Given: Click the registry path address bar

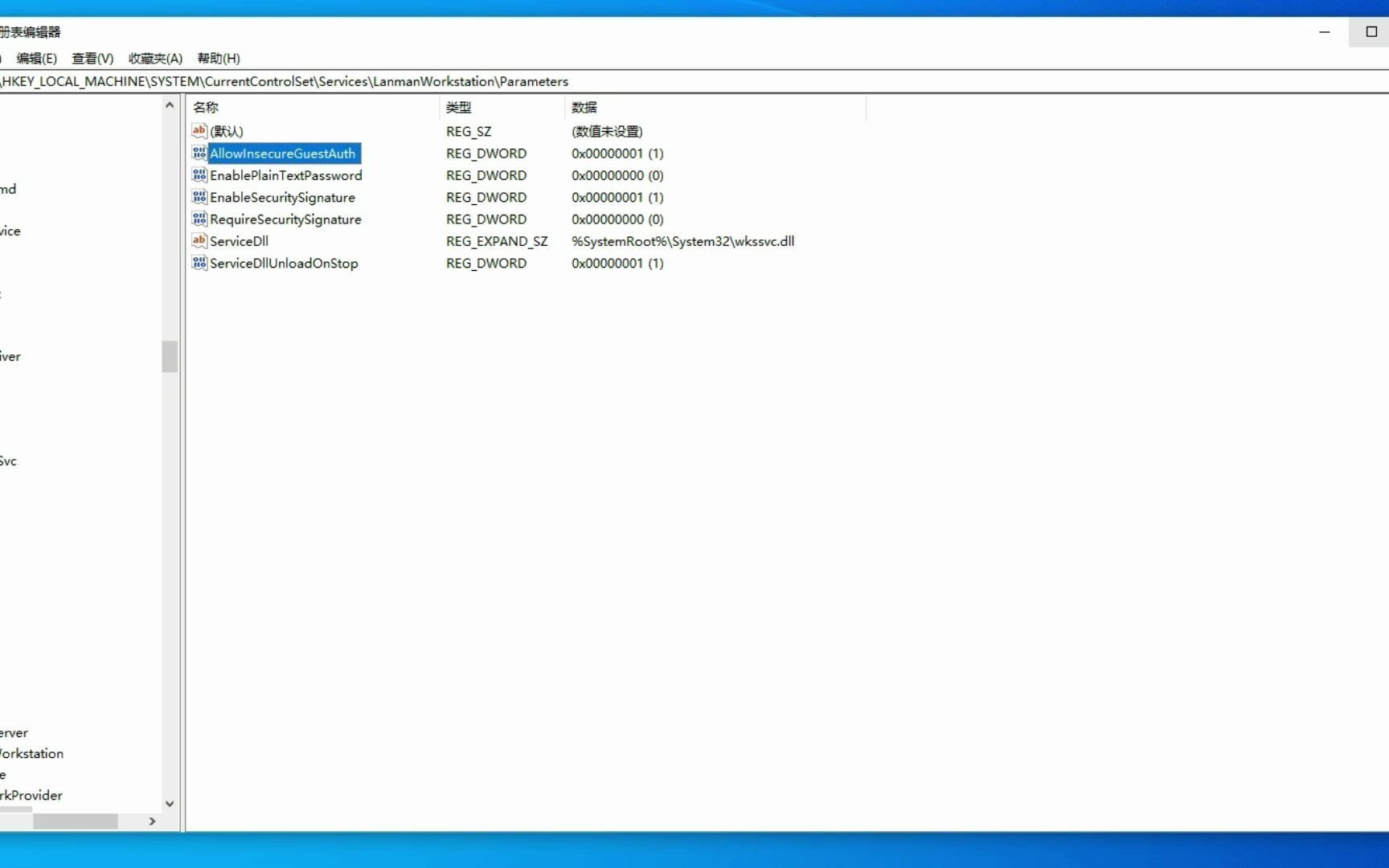Looking at the screenshot, I should tap(694, 81).
